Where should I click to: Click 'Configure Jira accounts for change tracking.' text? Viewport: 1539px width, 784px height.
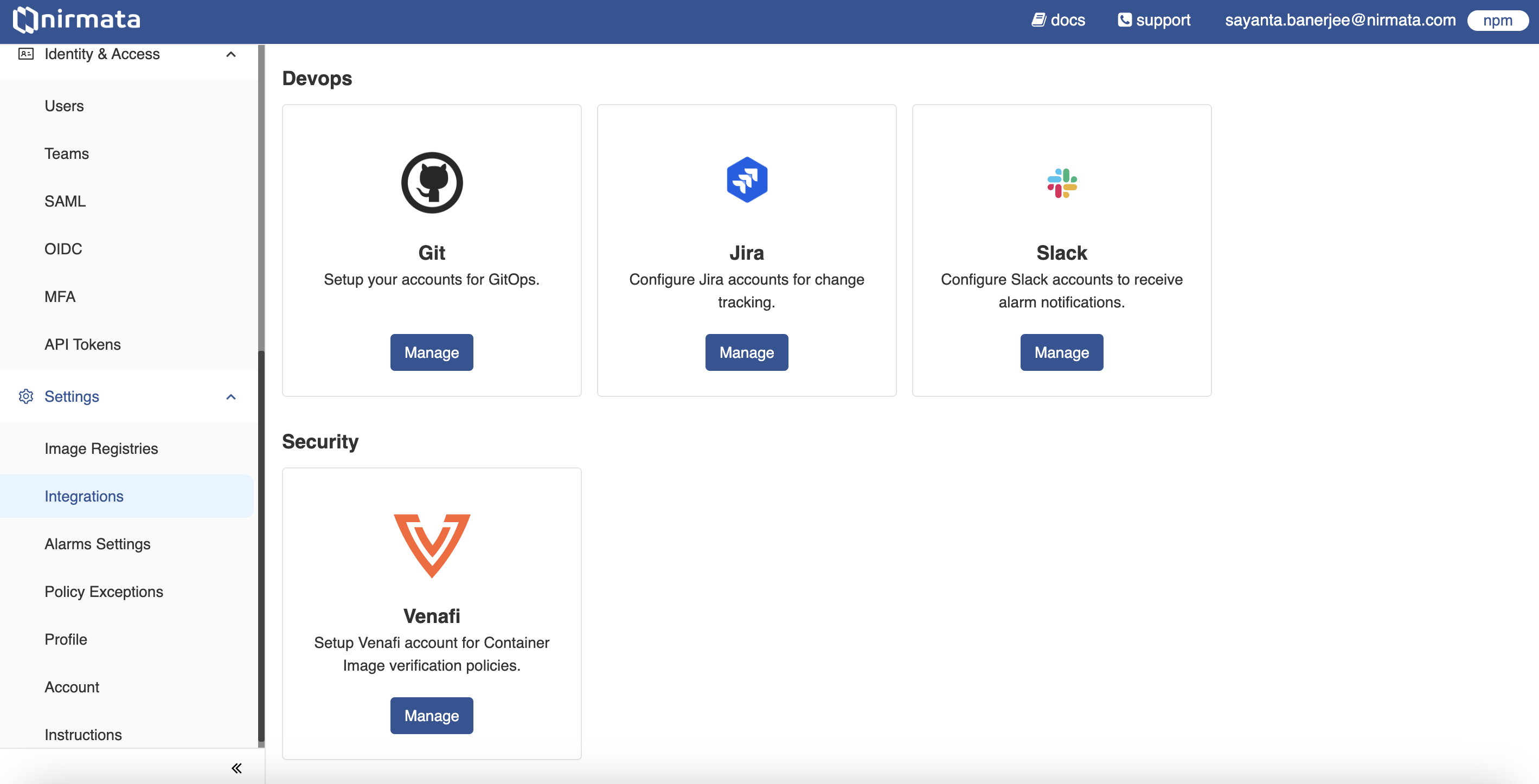[x=746, y=291]
